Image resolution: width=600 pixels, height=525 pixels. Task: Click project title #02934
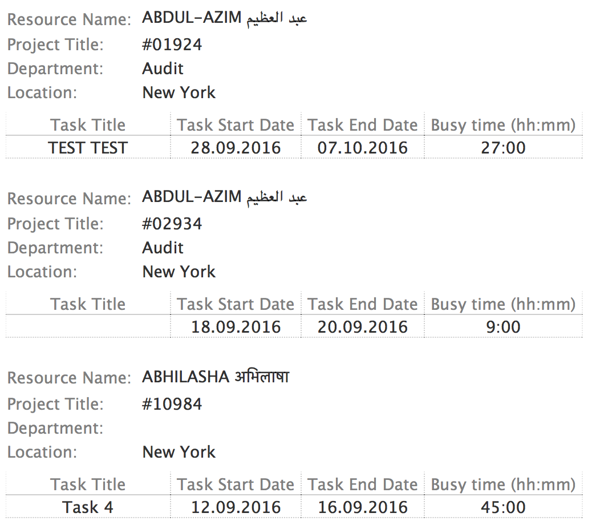click(x=172, y=224)
